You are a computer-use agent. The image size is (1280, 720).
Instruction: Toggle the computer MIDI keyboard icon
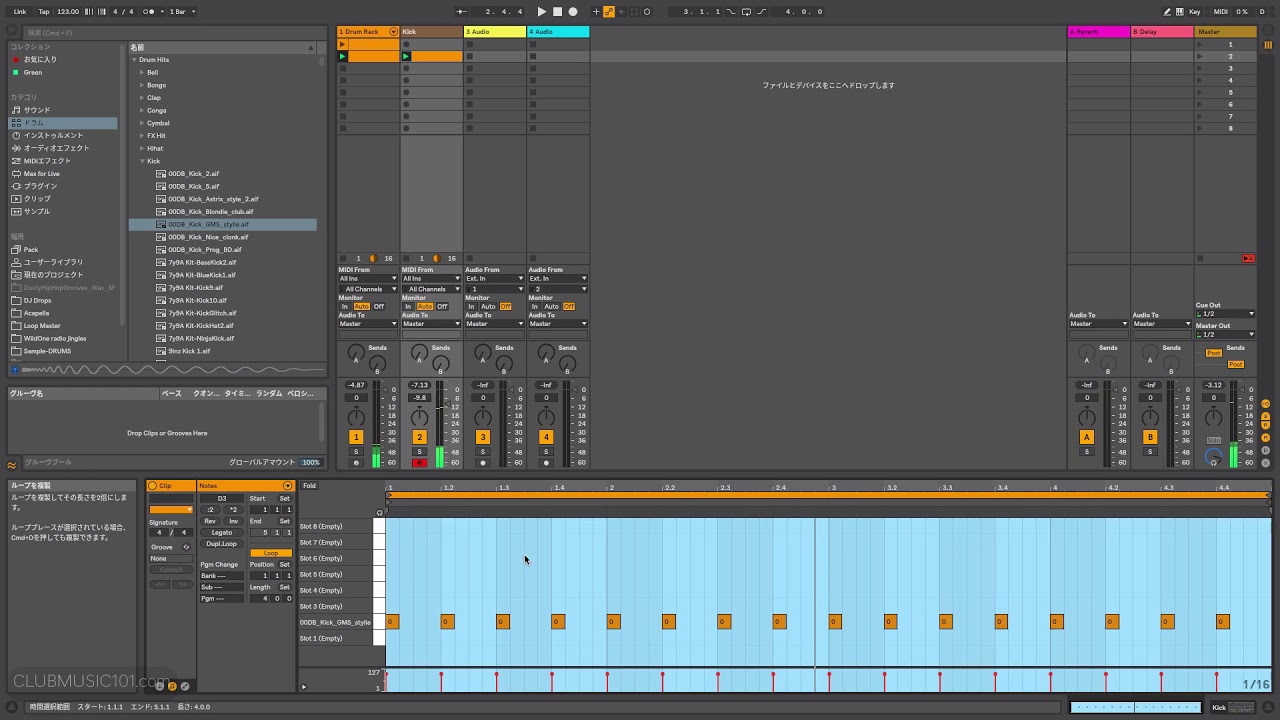tap(1182, 11)
